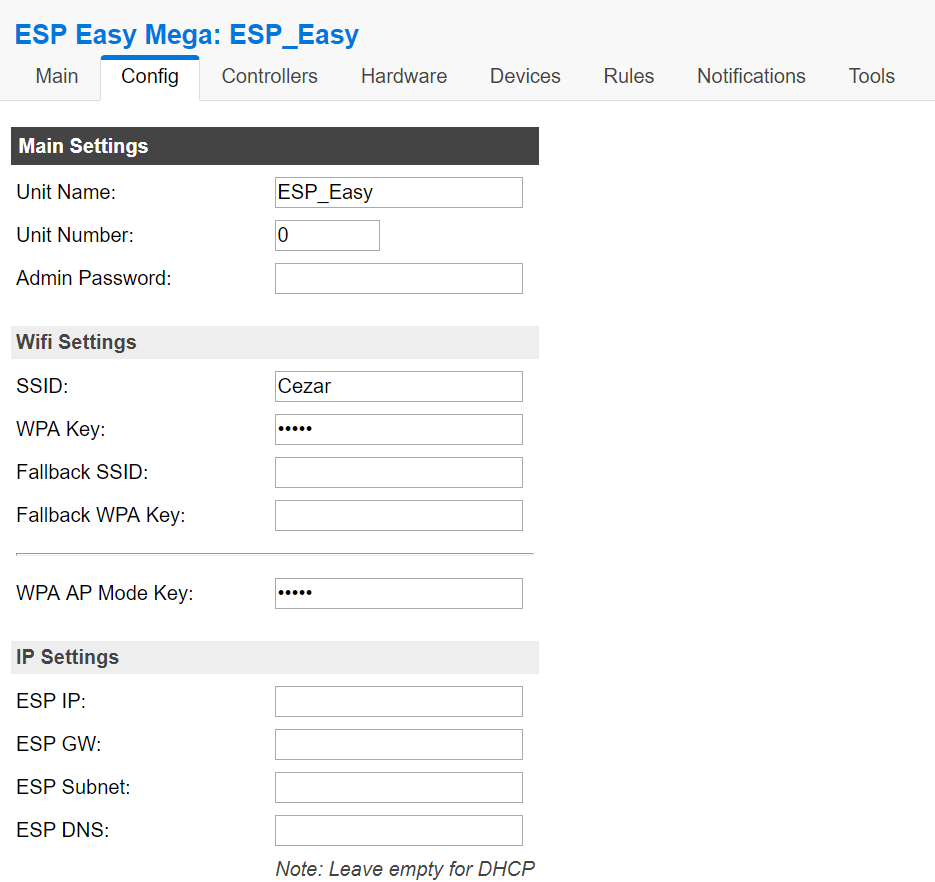Focus the WPA Key password field

(398, 429)
